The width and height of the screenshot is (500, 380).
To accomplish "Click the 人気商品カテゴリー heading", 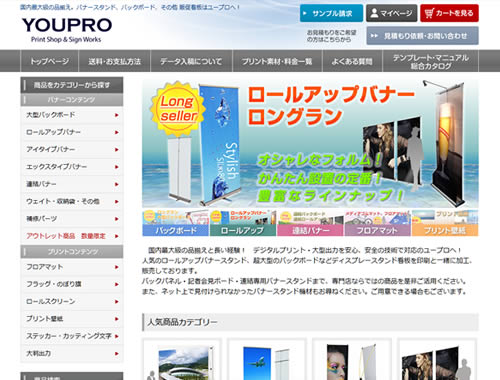I will (x=310, y=322).
